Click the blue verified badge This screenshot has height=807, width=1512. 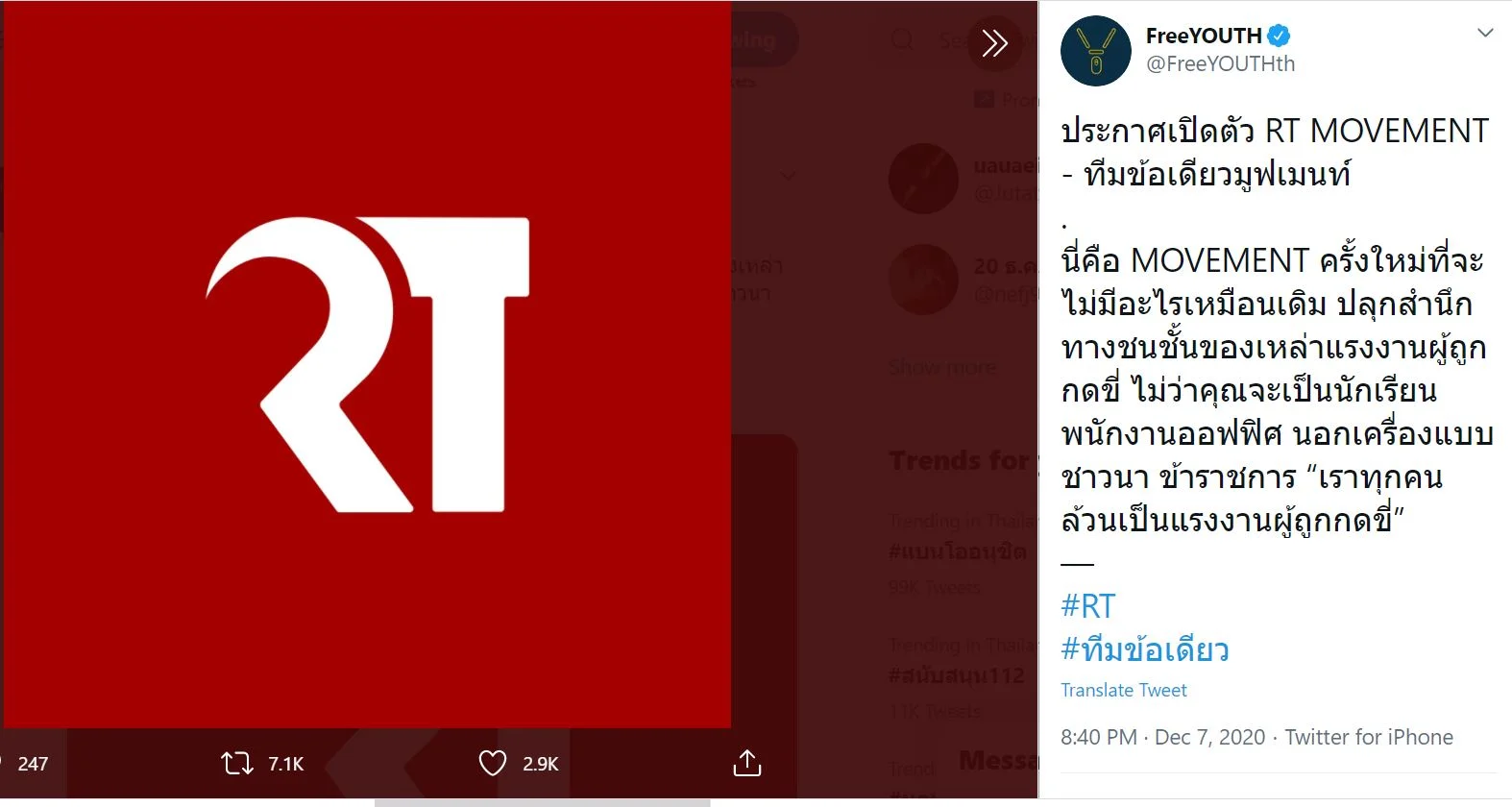click(1279, 36)
